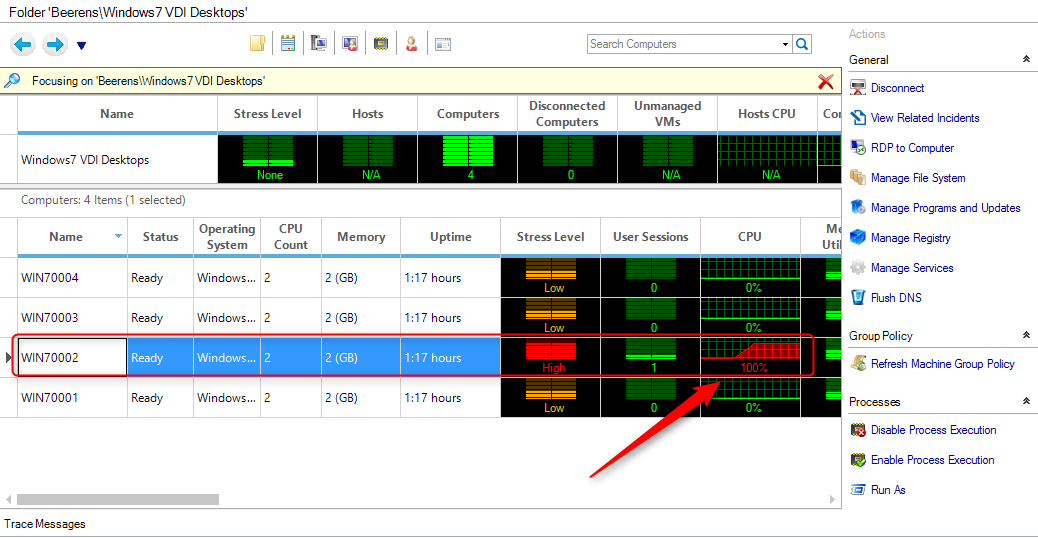This screenshot has height=538, width=1038.
Task: Click the Search Computers input field
Action: coord(683,44)
